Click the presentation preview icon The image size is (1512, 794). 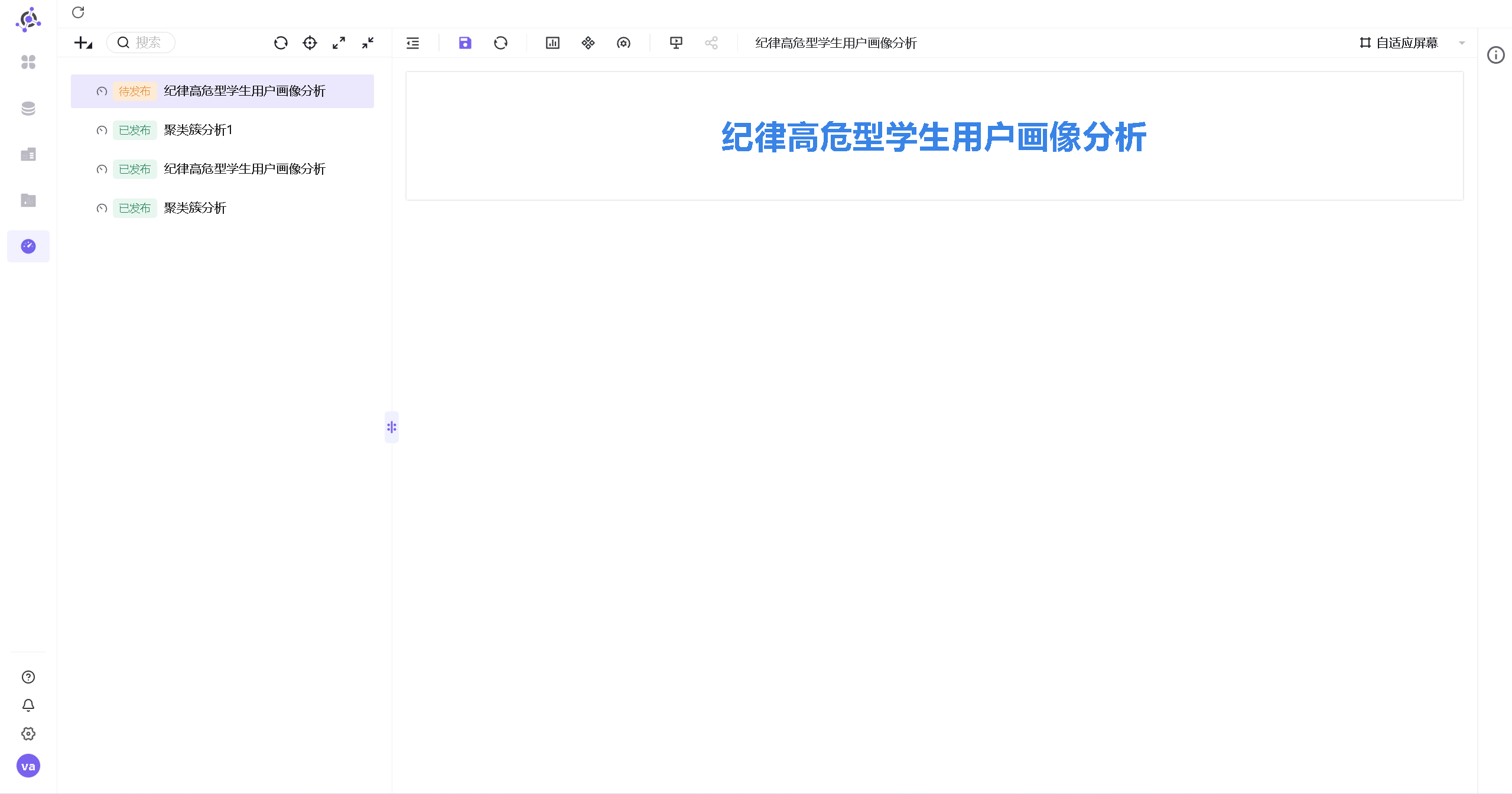click(676, 43)
